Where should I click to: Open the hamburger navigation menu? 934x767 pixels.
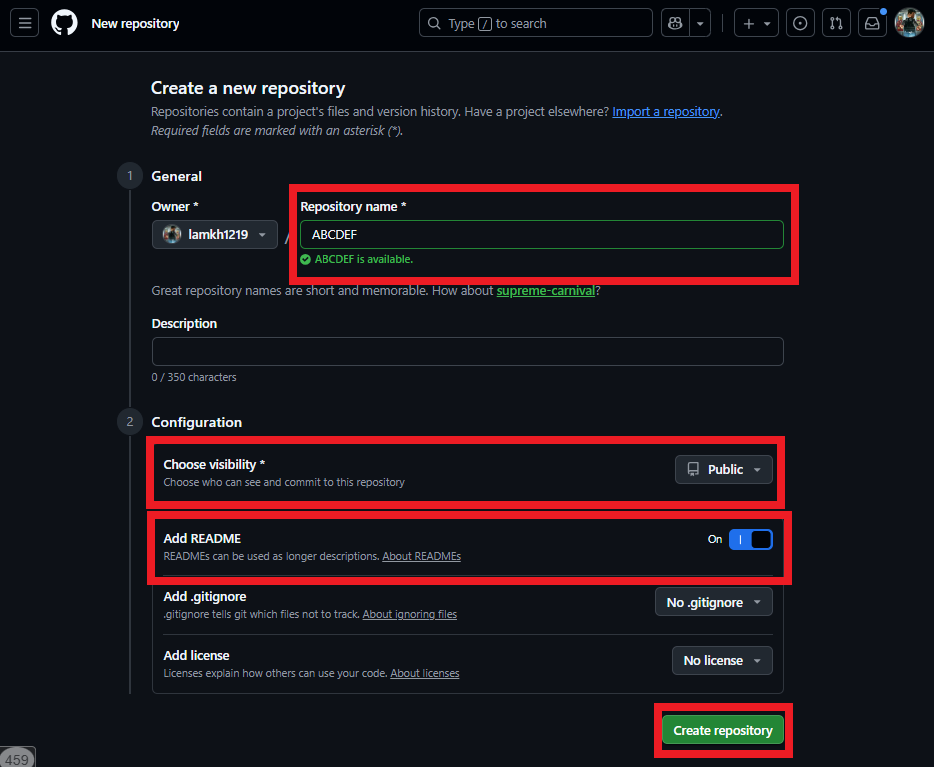[25, 23]
